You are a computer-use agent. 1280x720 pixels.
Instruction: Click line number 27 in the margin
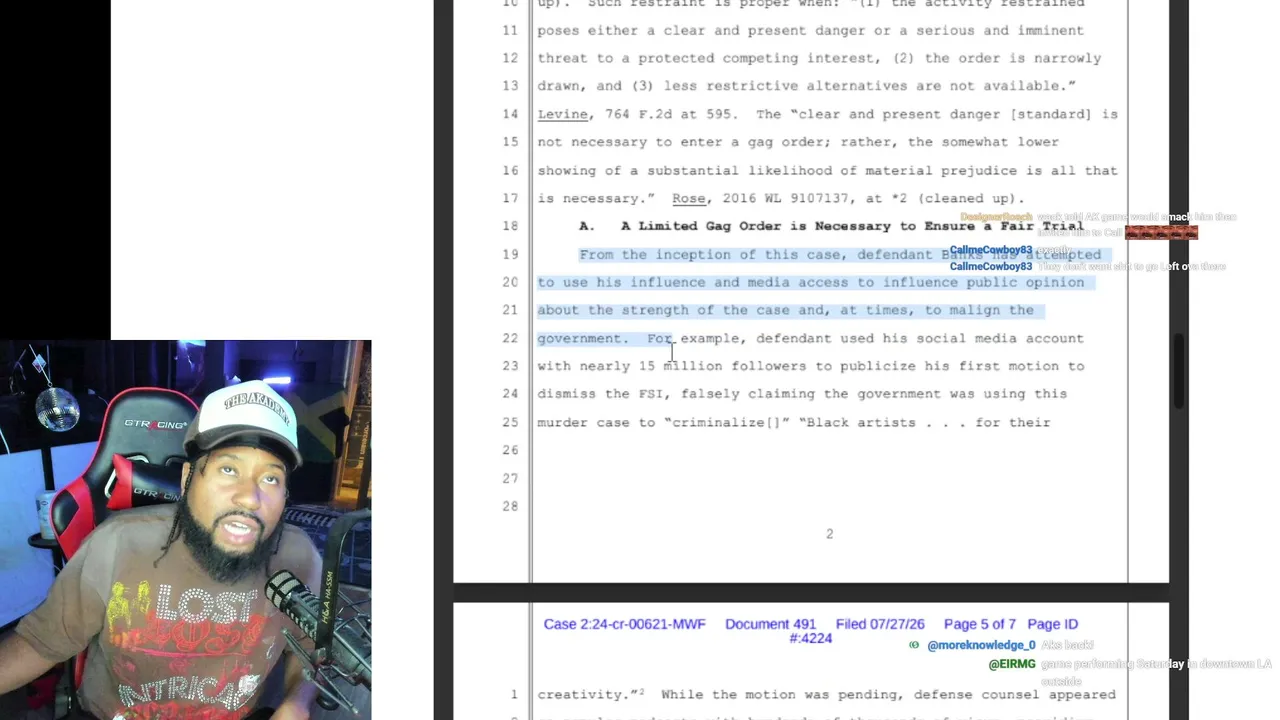tap(510, 478)
